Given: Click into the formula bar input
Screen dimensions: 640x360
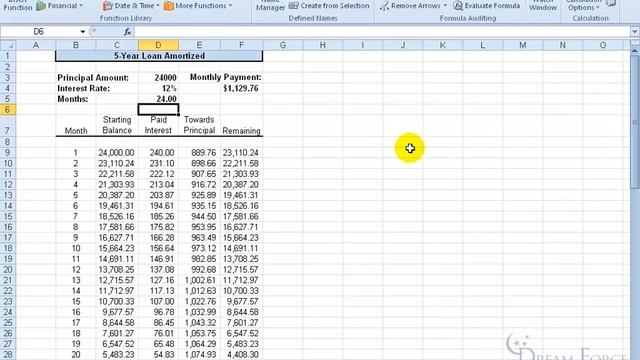Looking at the screenshot, I should [x=382, y=32].
